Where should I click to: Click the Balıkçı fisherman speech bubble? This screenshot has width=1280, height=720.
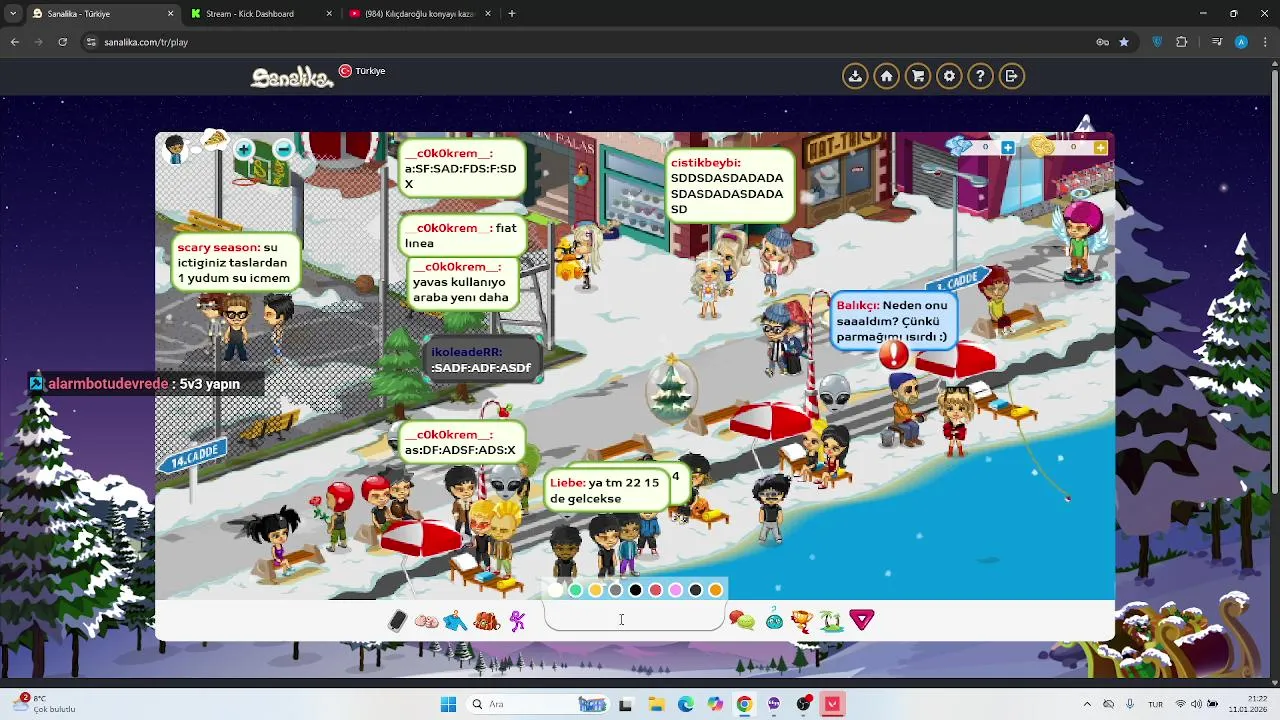(892, 321)
